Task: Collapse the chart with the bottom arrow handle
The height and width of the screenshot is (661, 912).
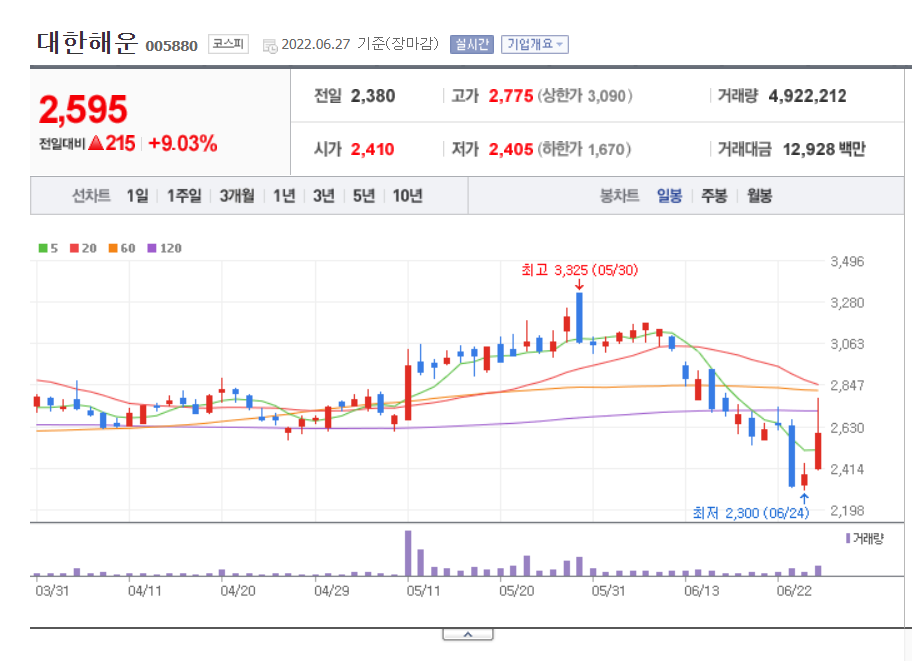Action: [468, 634]
